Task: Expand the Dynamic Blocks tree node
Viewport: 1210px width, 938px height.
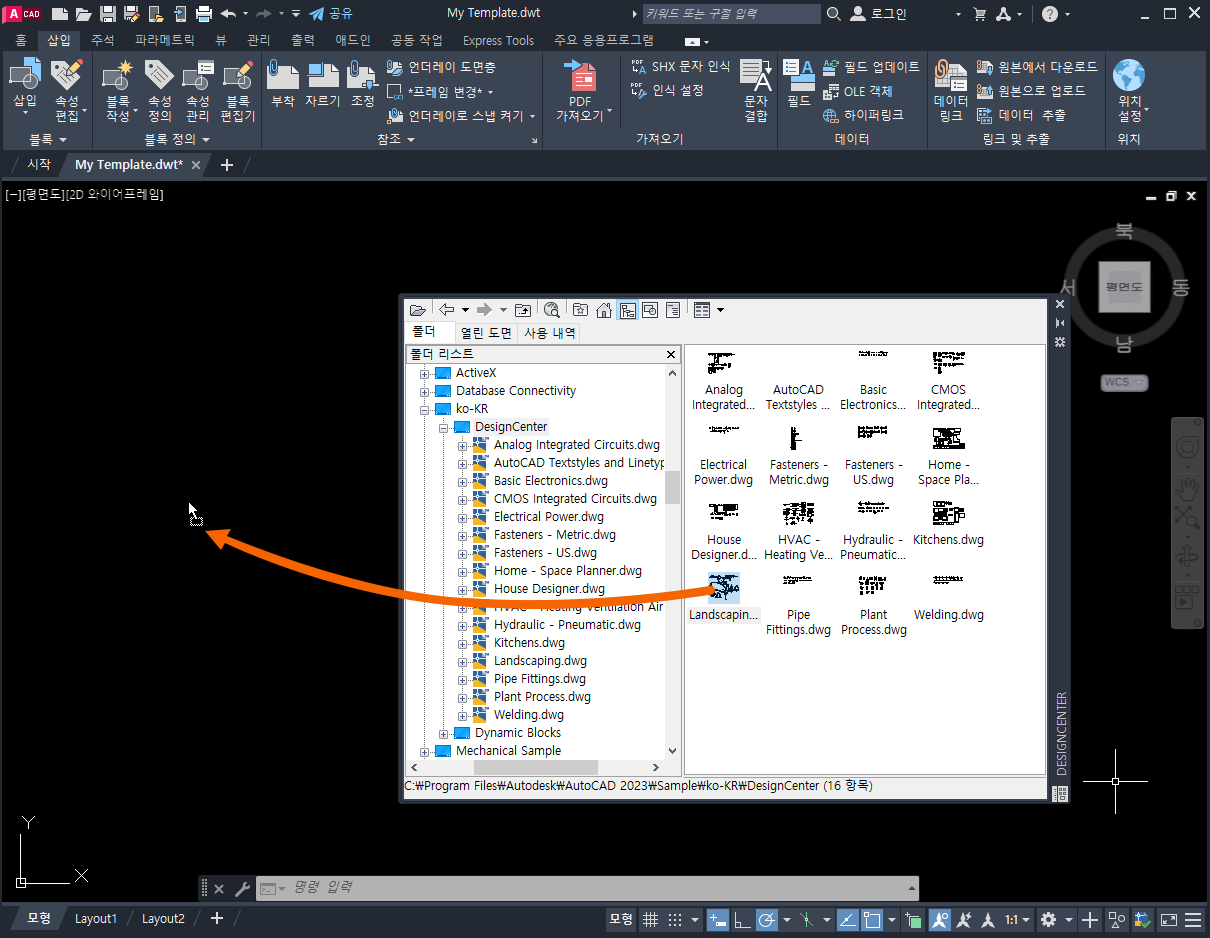Action: pyautogui.click(x=444, y=733)
